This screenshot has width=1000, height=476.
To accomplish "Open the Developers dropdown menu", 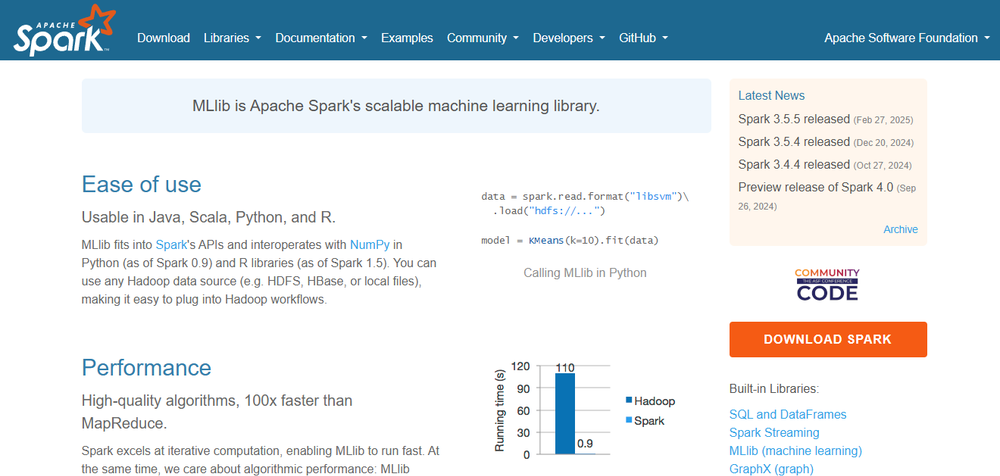I will point(569,38).
